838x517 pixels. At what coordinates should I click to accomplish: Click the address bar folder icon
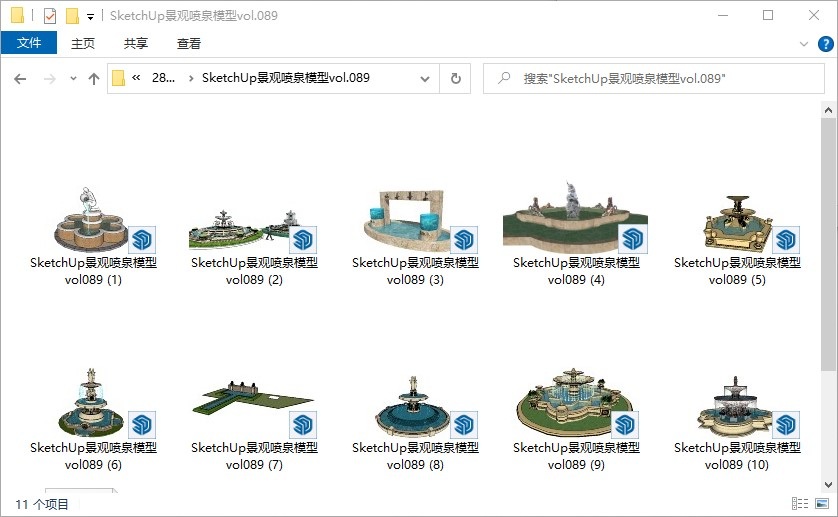coord(118,78)
